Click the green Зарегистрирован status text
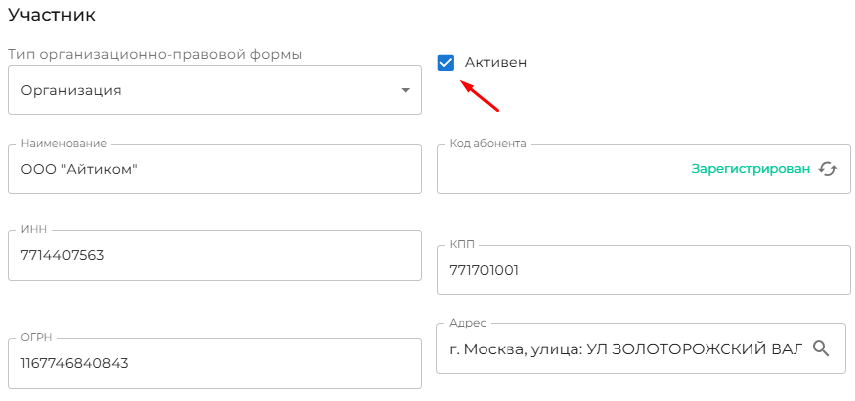855x401 pixels. (750, 169)
